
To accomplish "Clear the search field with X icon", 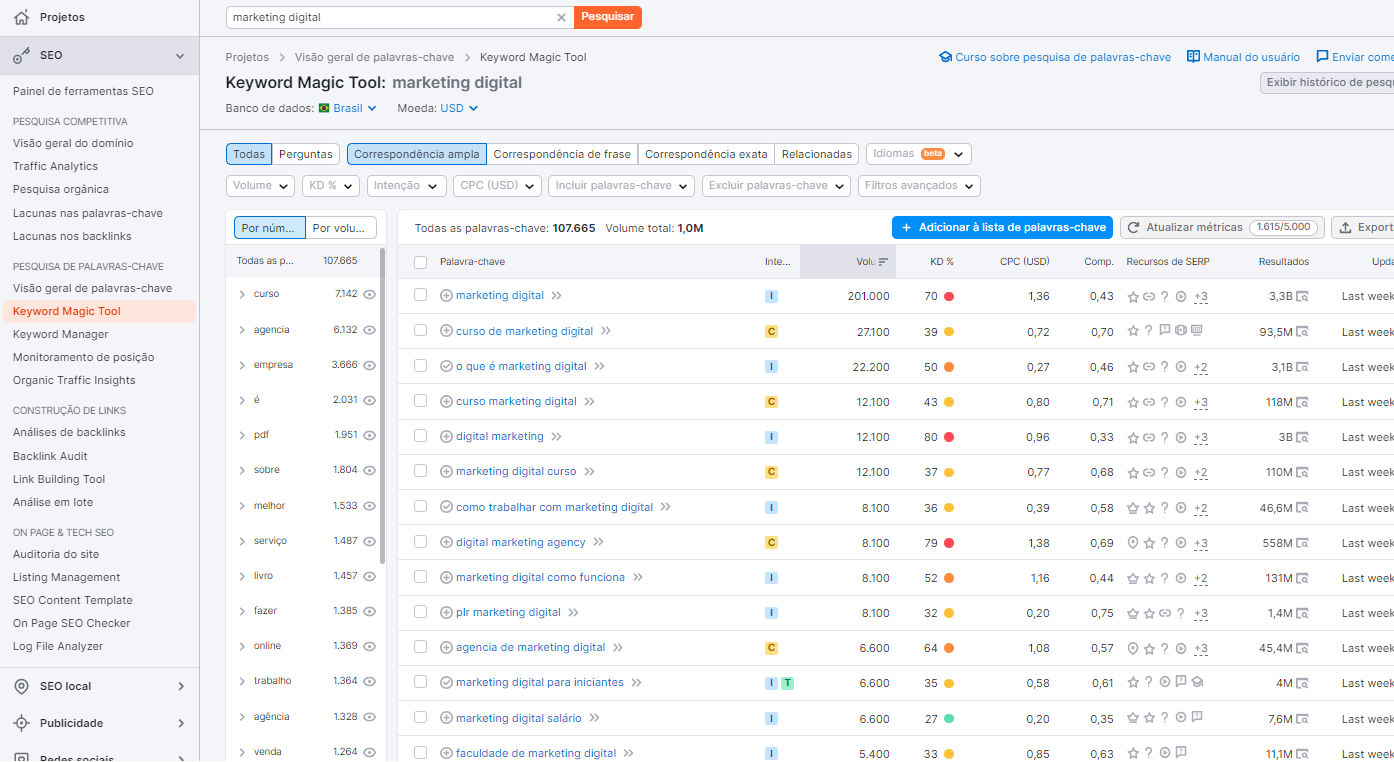I will coord(562,17).
